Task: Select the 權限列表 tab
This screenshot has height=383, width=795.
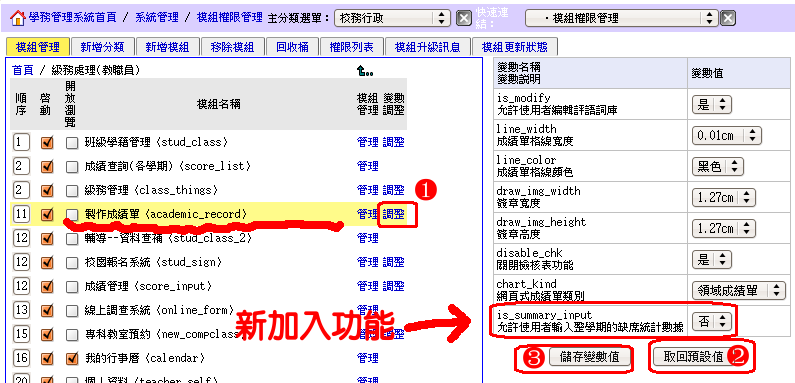Action: click(x=351, y=47)
